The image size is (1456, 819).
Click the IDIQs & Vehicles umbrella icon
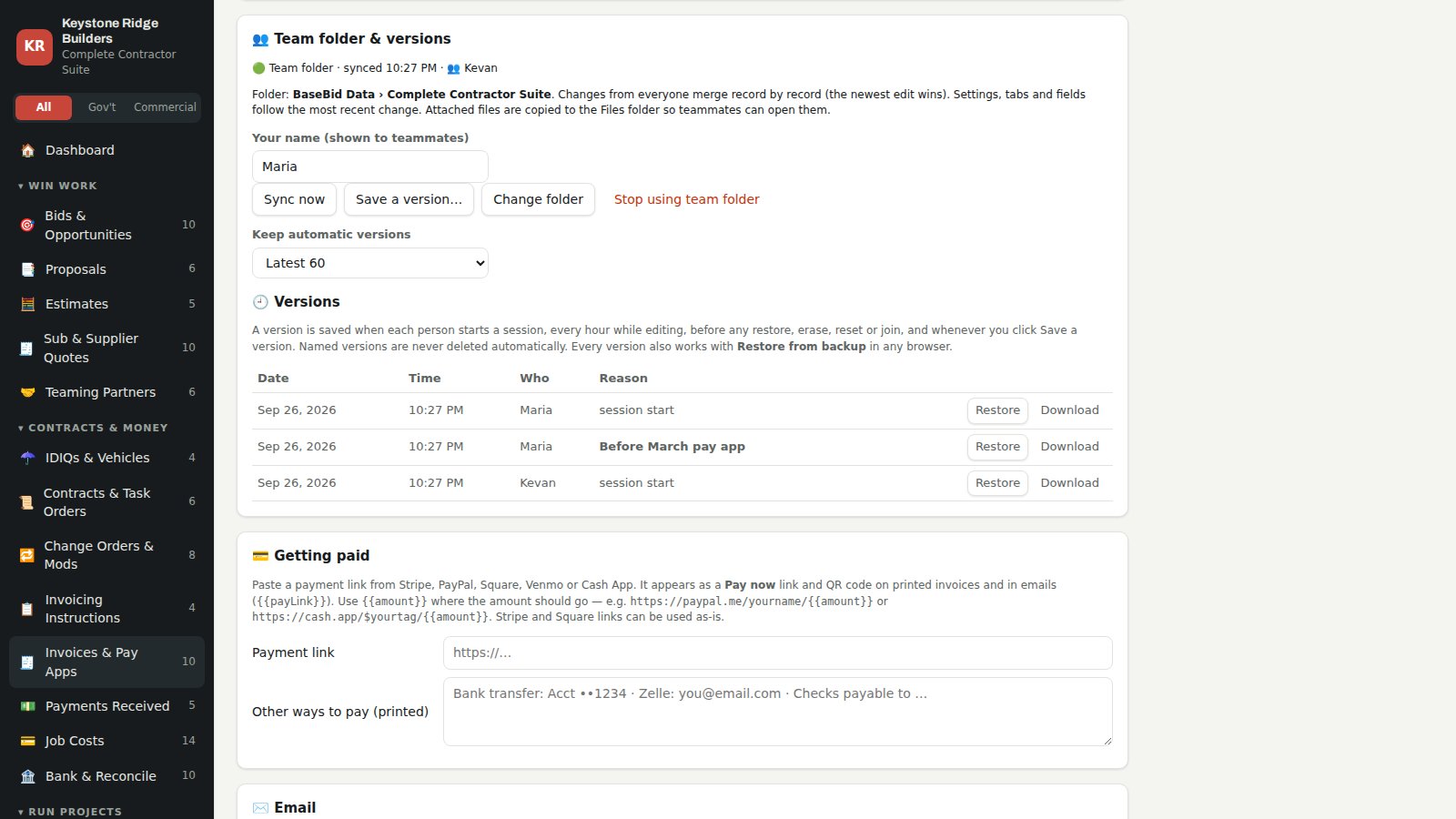pos(27,458)
